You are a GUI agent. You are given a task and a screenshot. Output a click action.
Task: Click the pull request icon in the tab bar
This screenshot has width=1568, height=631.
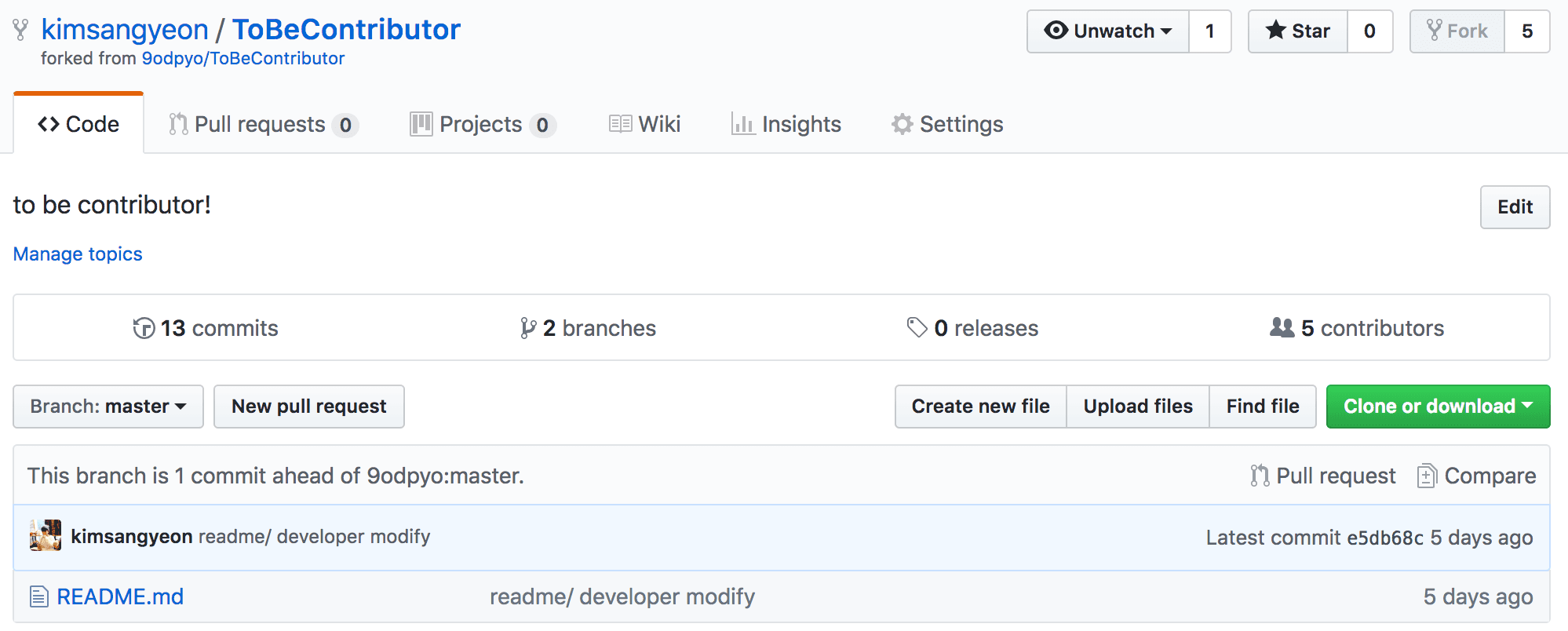point(179,124)
